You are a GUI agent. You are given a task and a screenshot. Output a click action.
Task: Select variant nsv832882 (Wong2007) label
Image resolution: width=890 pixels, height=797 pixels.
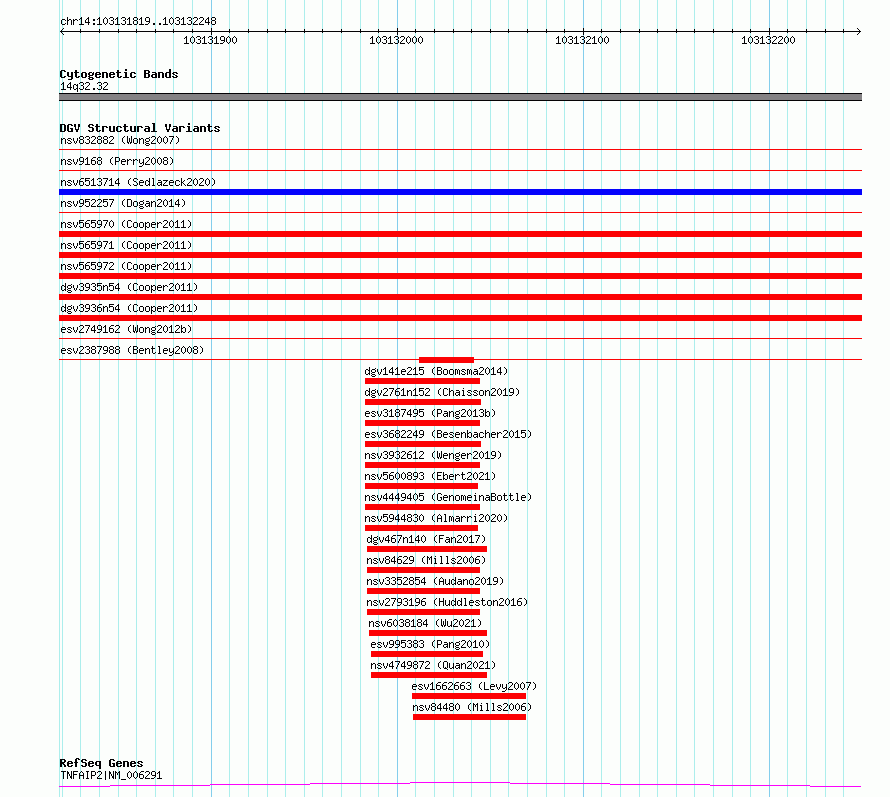(120, 140)
